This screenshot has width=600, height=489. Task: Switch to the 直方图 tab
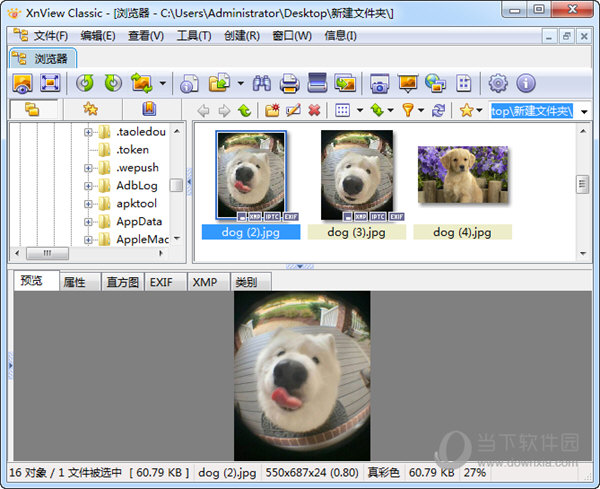tap(123, 283)
